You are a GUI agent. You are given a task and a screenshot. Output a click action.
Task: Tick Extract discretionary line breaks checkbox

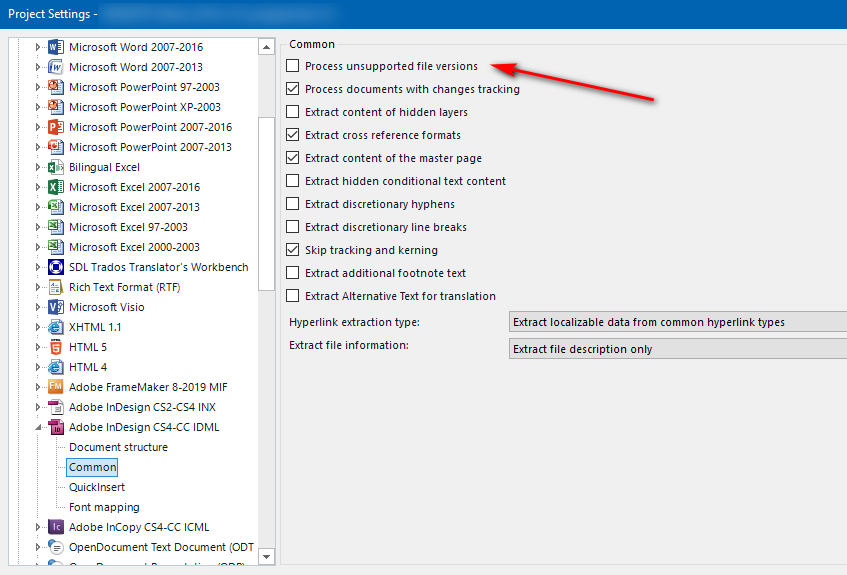pyautogui.click(x=292, y=226)
